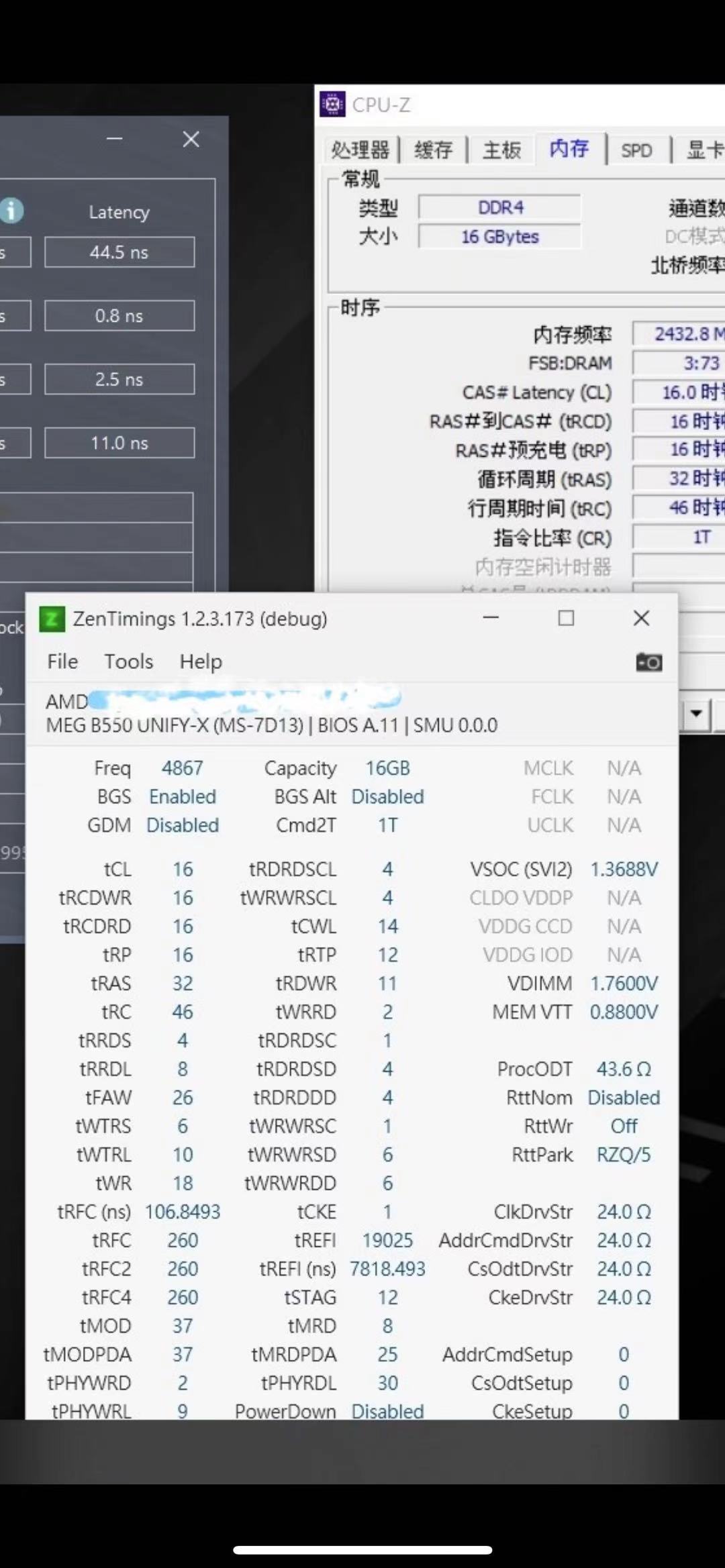Click the MEM VTT 0.8800V value
725x1568 pixels.
[x=624, y=1012]
